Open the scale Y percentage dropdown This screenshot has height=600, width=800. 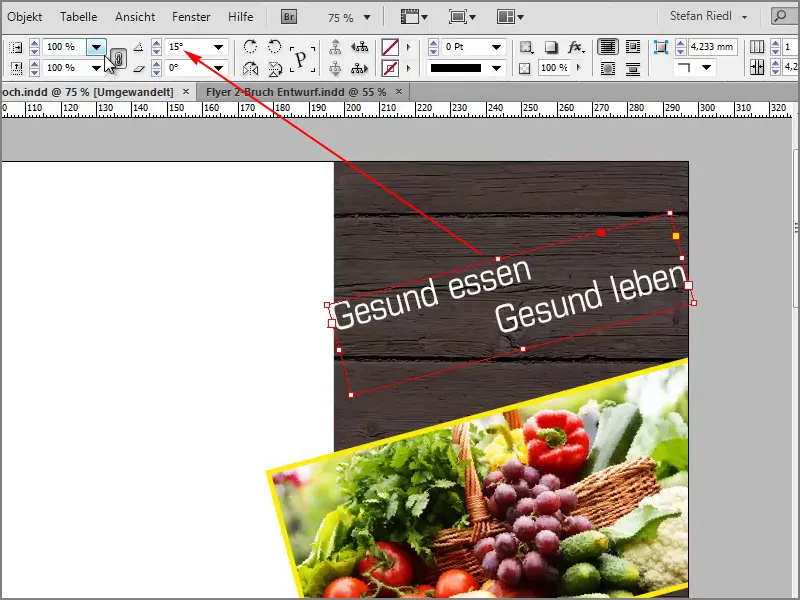[x=96, y=68]
